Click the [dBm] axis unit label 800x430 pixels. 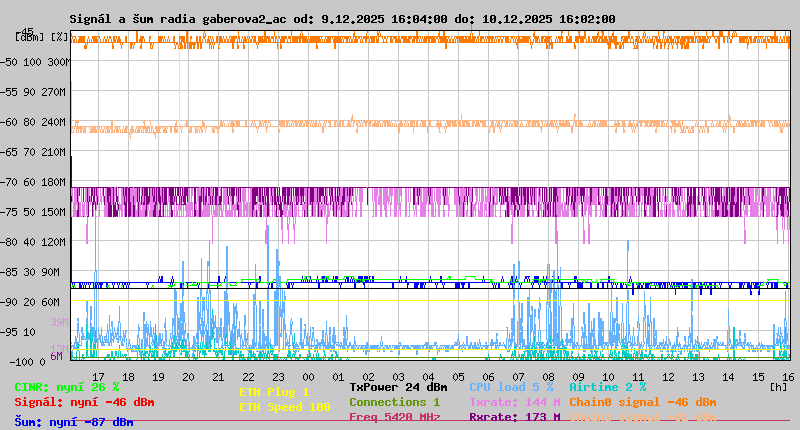pyautogui.click(x=28, y=36)
